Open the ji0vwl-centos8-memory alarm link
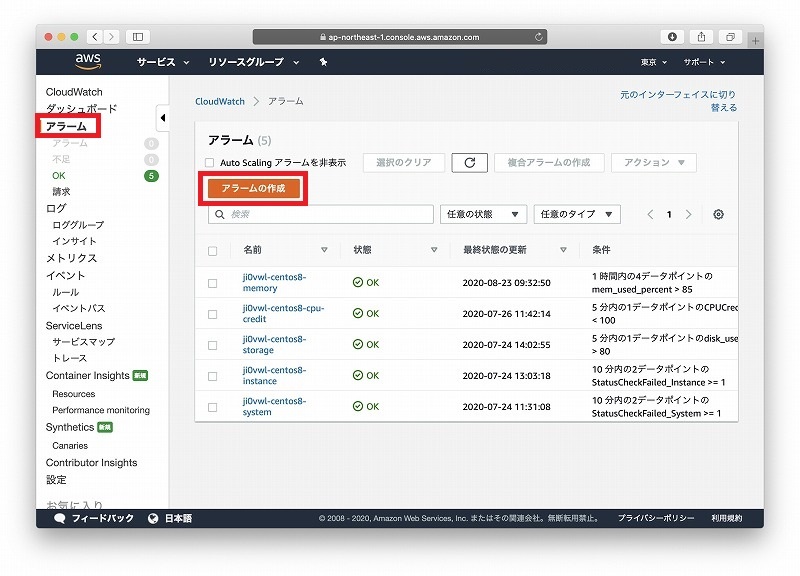800x576 pixels. coord(274,283)
